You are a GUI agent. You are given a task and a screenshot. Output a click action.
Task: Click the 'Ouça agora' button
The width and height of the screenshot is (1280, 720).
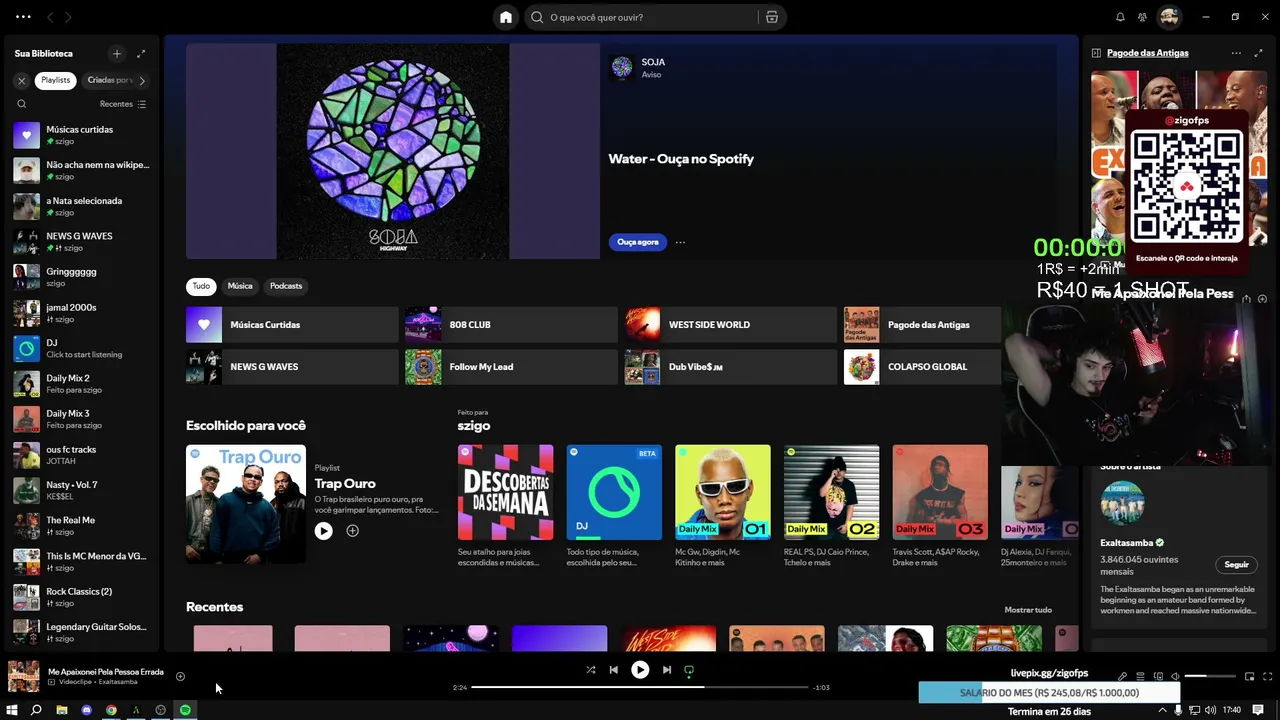pos(638,242)
